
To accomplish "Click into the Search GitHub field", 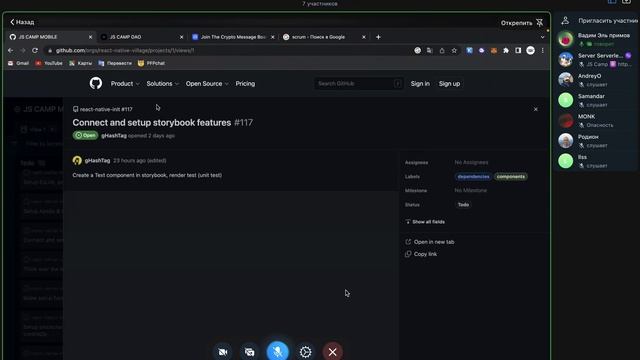I will [x=359, y=84].
